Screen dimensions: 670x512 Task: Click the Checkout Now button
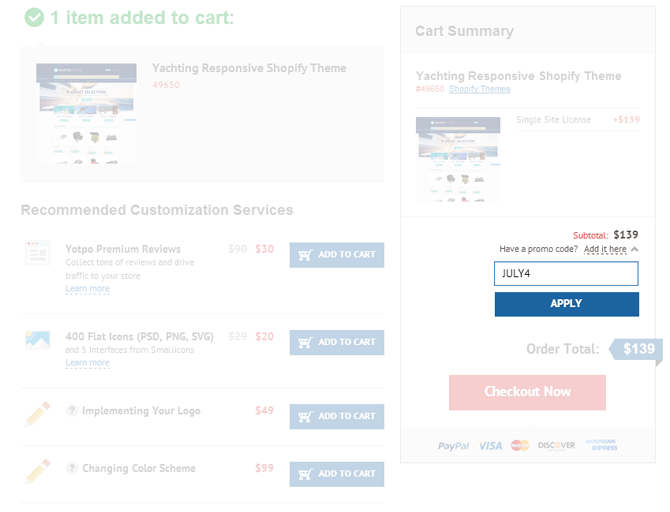pos(527,392)
